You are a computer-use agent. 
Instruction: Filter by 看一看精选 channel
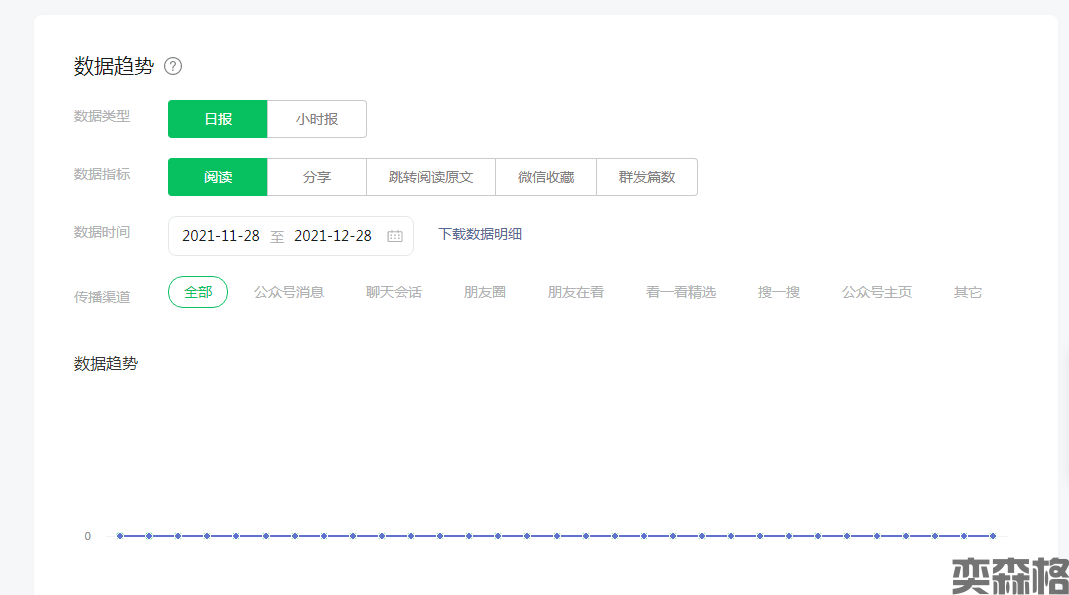(x=681, y=292)
